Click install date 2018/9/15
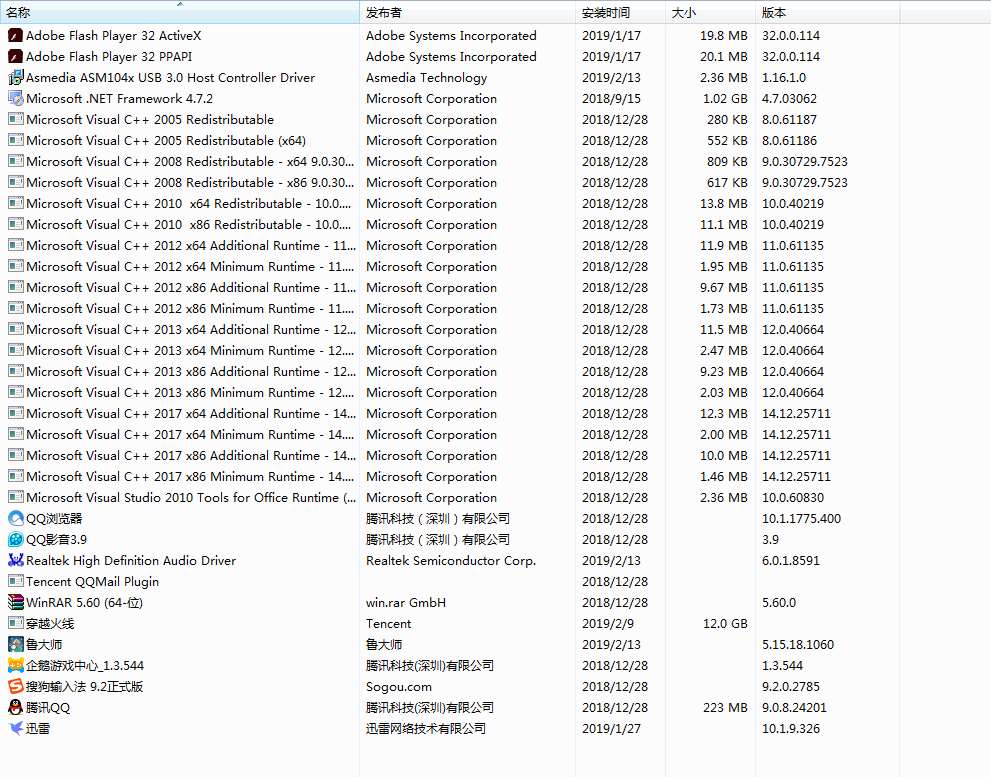 (611, 99)
